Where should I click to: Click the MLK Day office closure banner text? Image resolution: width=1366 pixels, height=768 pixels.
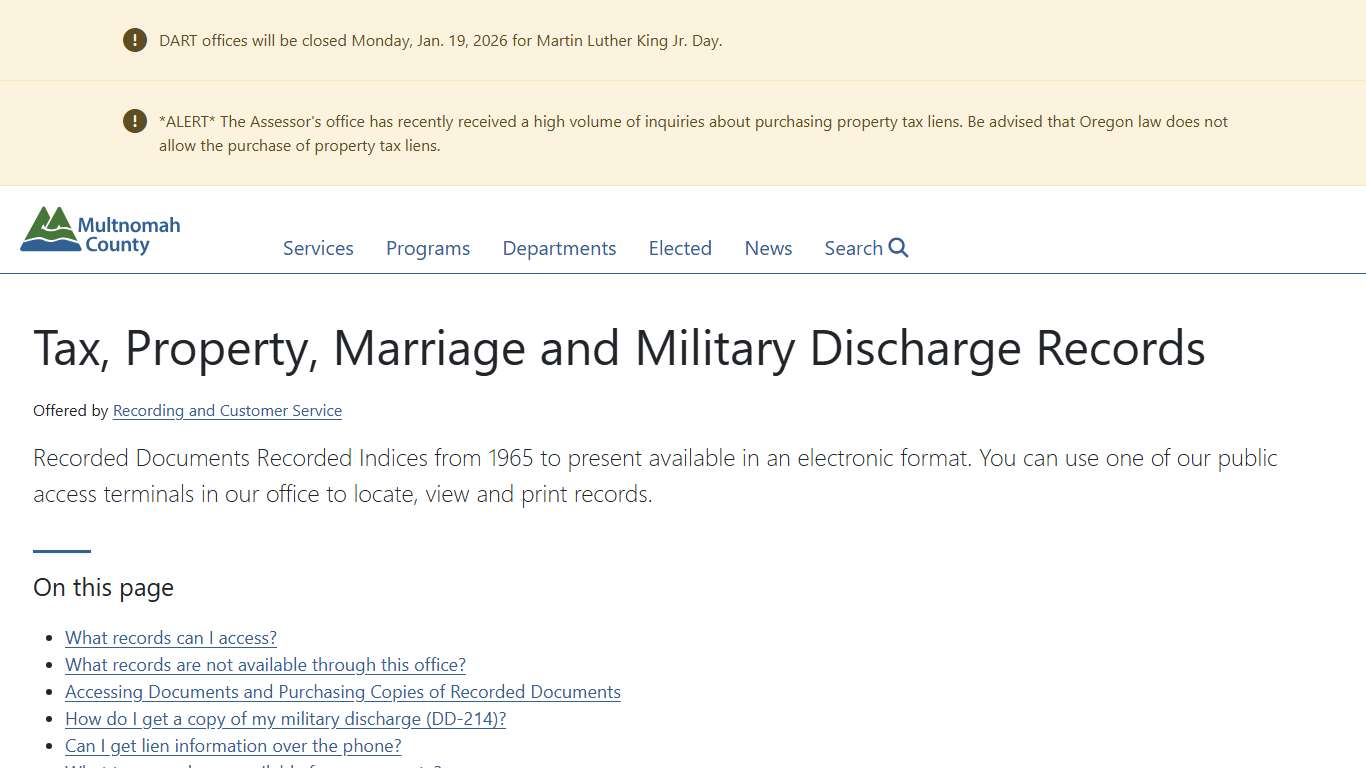(x=440, y=40)
